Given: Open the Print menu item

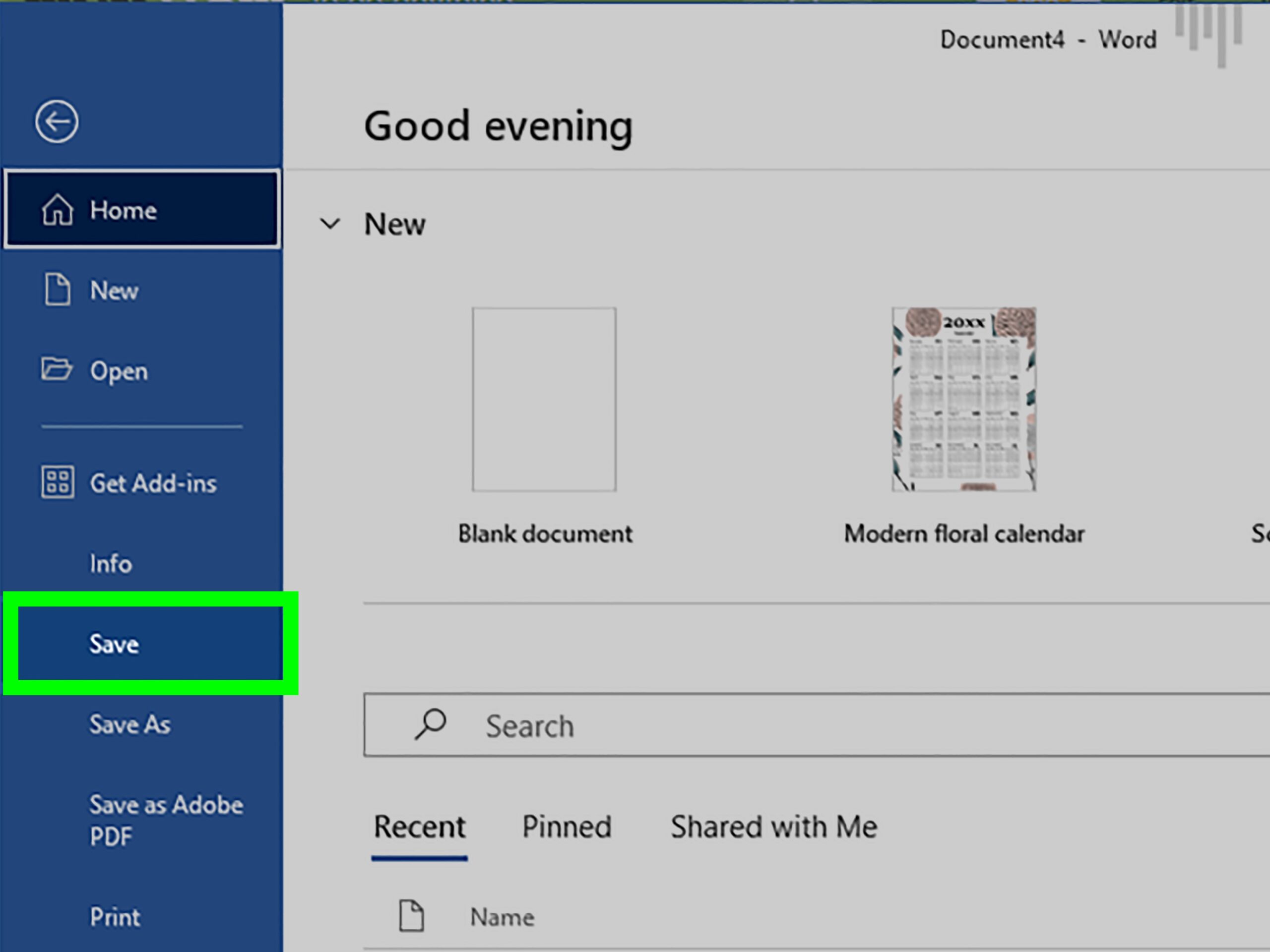Looking at the screenshot, I should pyautogui.click(x=115, y=916).
